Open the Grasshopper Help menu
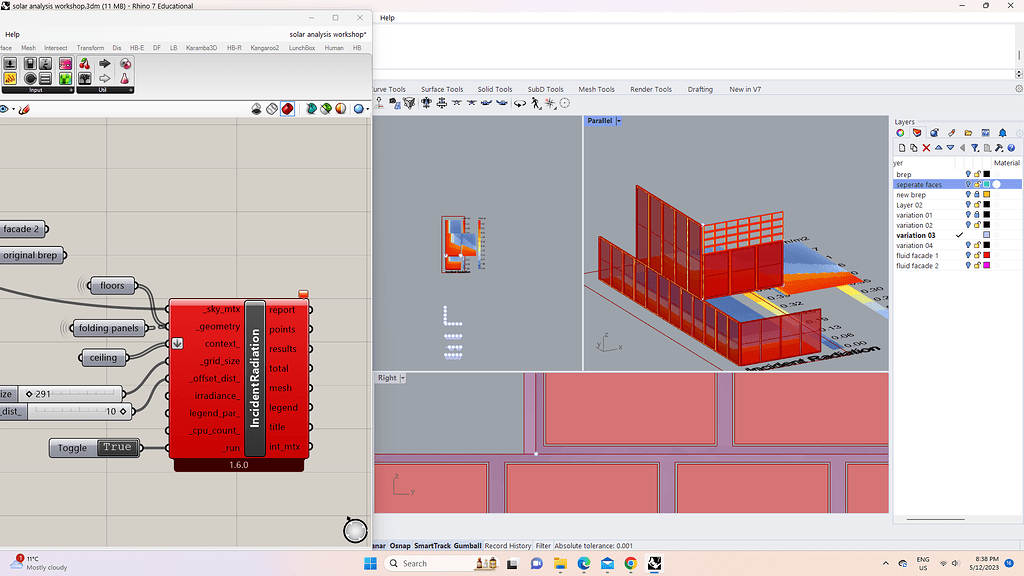Image resolution: width=1024 pixels, height=576 pixels. point(12,35)
